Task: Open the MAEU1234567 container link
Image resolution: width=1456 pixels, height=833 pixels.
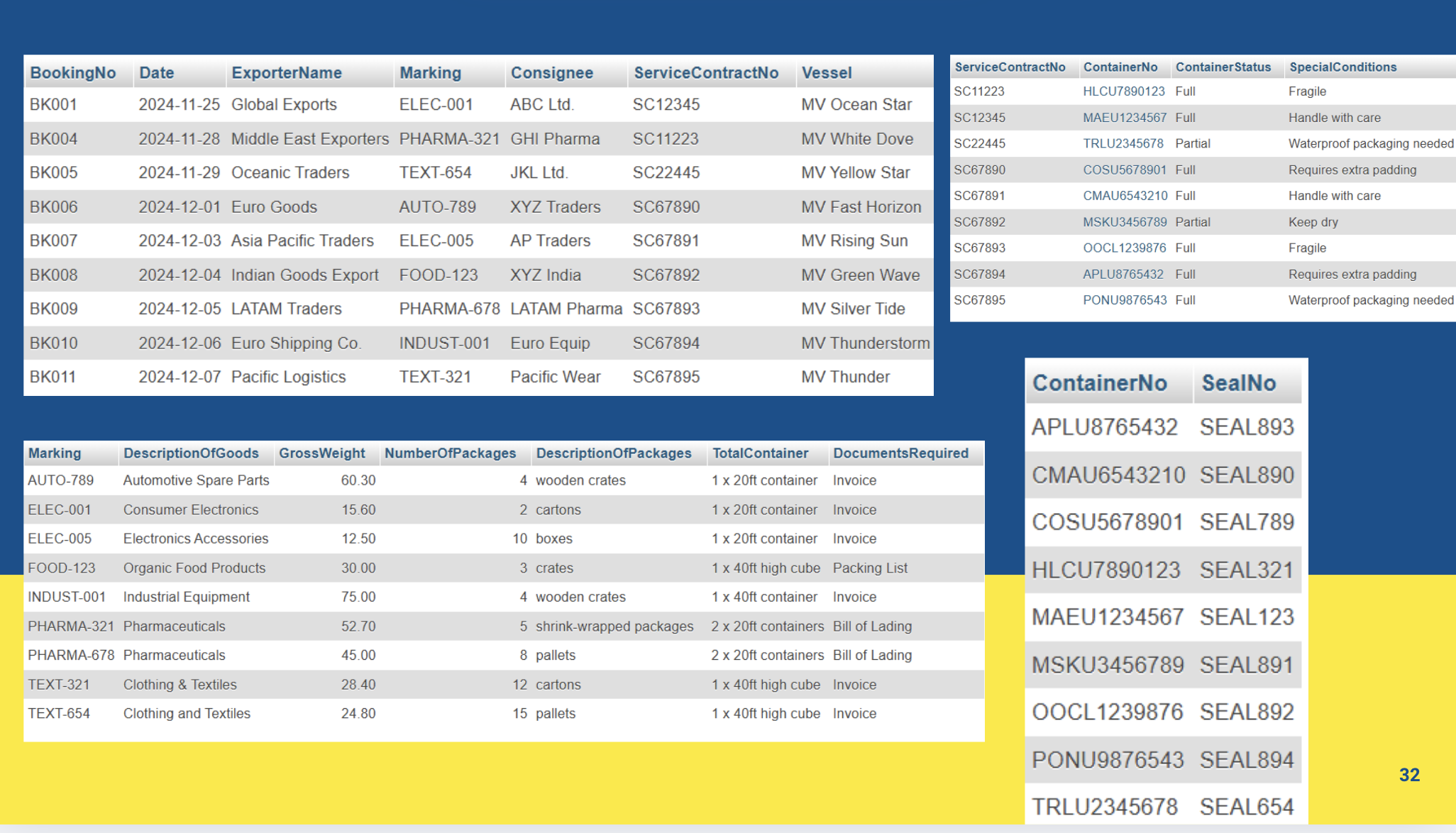Action: (x=1125, y=117)
